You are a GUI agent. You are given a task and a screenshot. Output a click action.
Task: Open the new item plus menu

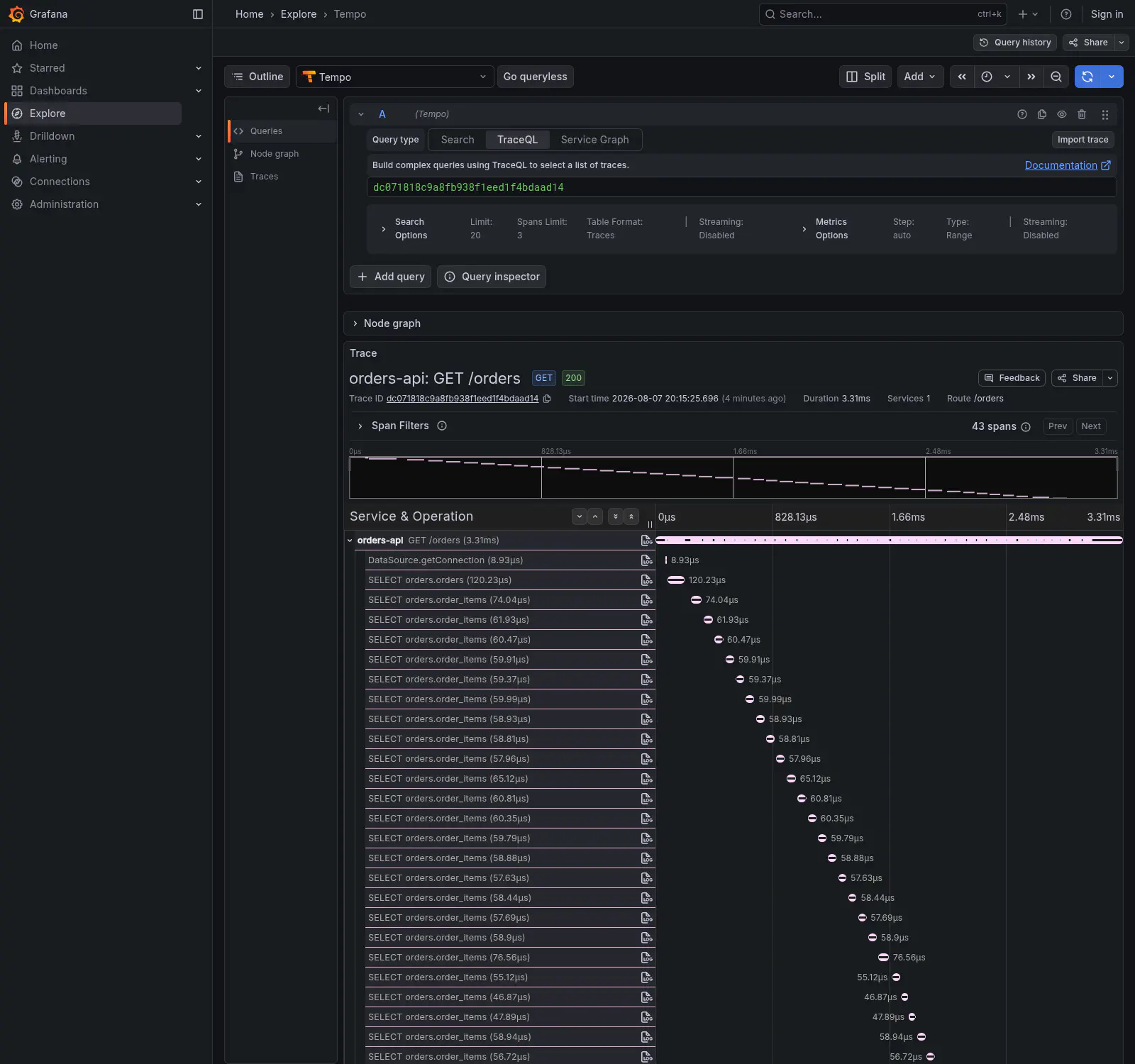tap(1028, 14)
